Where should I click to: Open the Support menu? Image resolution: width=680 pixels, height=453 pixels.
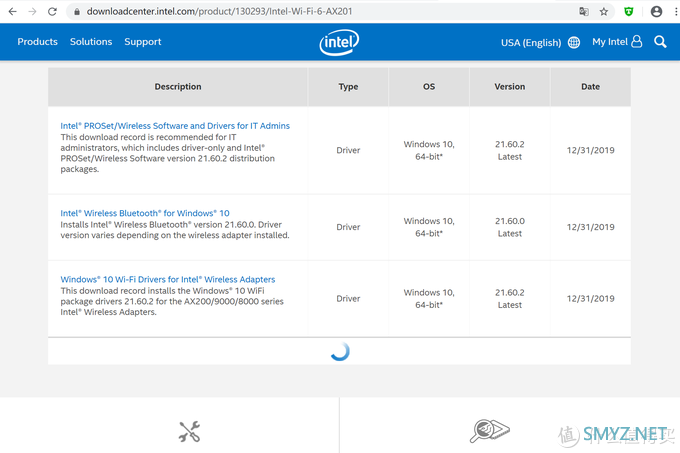[x=143, y=42]
